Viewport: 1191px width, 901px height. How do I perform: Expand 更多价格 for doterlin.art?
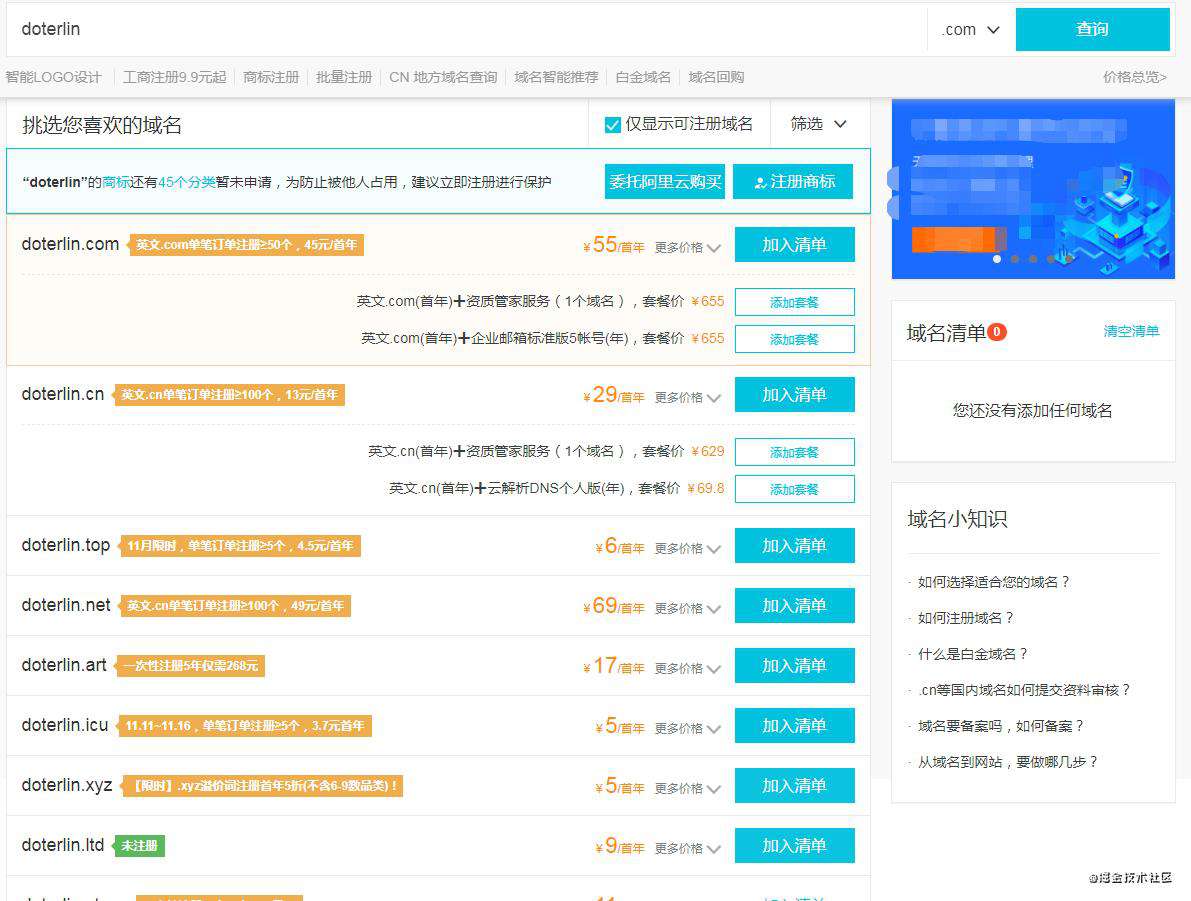687,669
